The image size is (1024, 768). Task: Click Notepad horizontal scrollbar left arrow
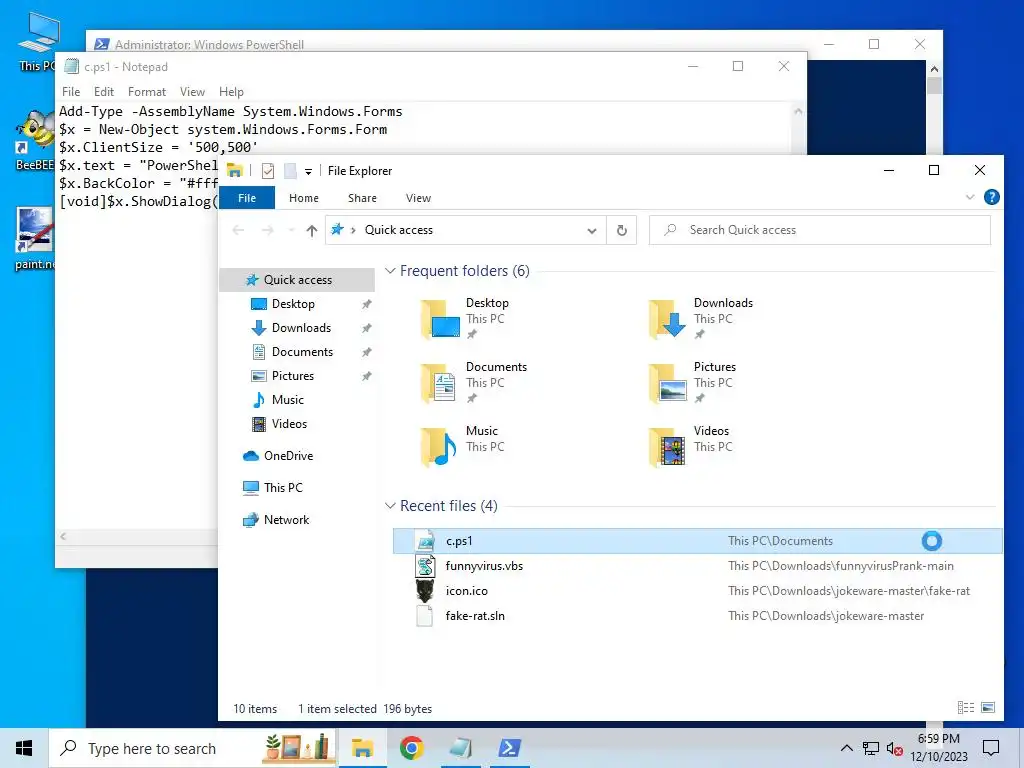63,537
